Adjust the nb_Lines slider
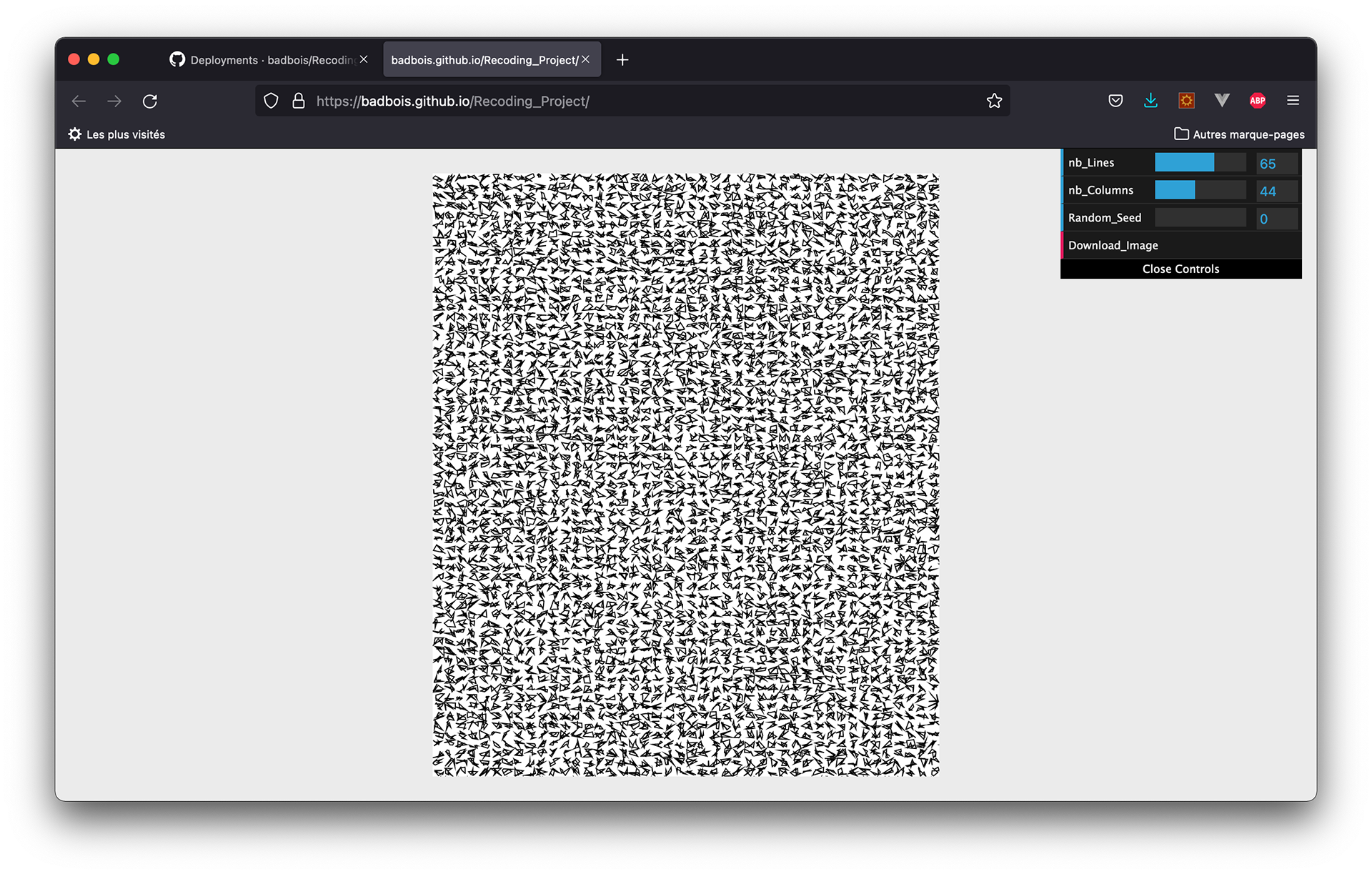This screenshot has height=874, width=1372. pyautogui.click(x=1200, y=163)
